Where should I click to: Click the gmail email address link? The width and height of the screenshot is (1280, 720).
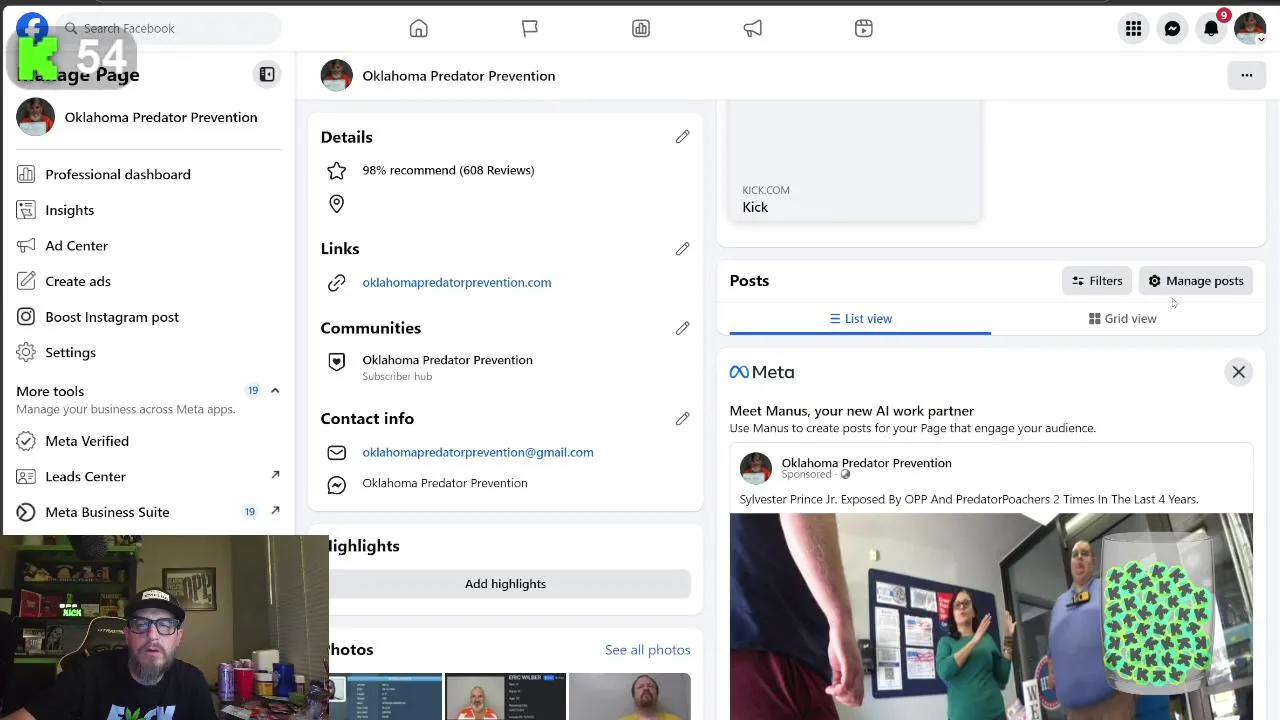(478, 452)
